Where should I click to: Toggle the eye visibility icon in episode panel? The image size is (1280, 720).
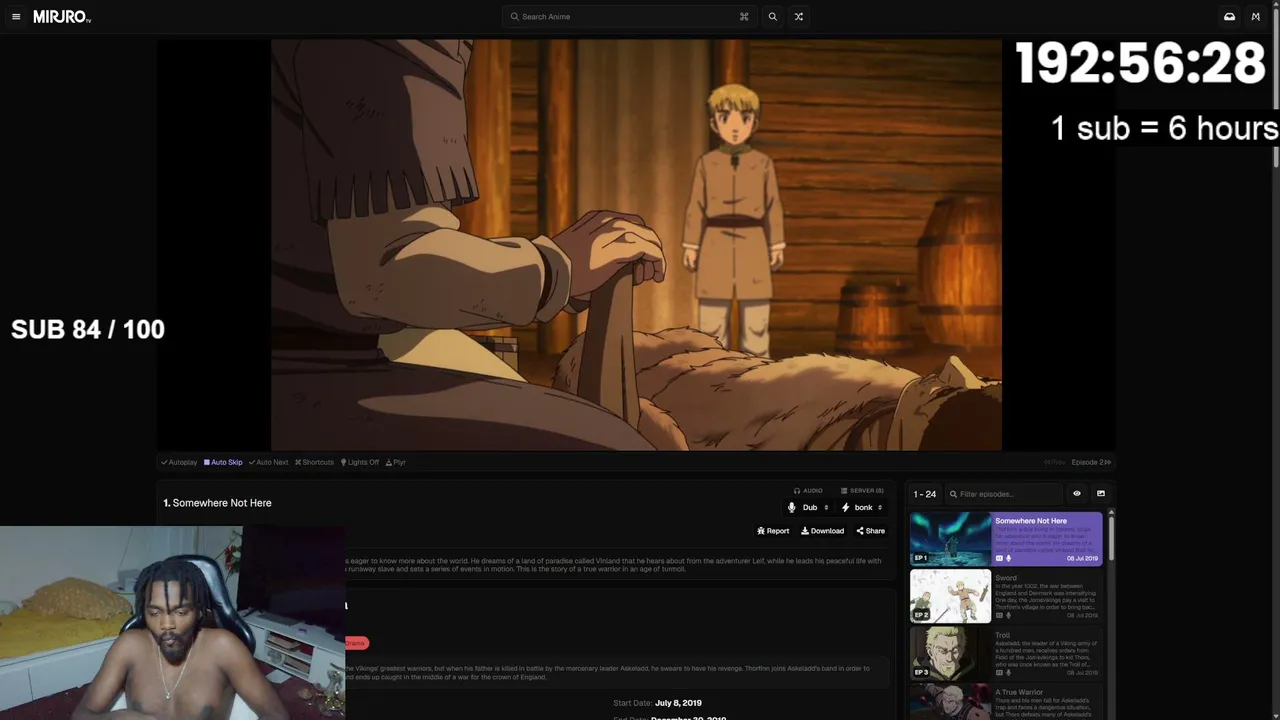click(1077, 494)
